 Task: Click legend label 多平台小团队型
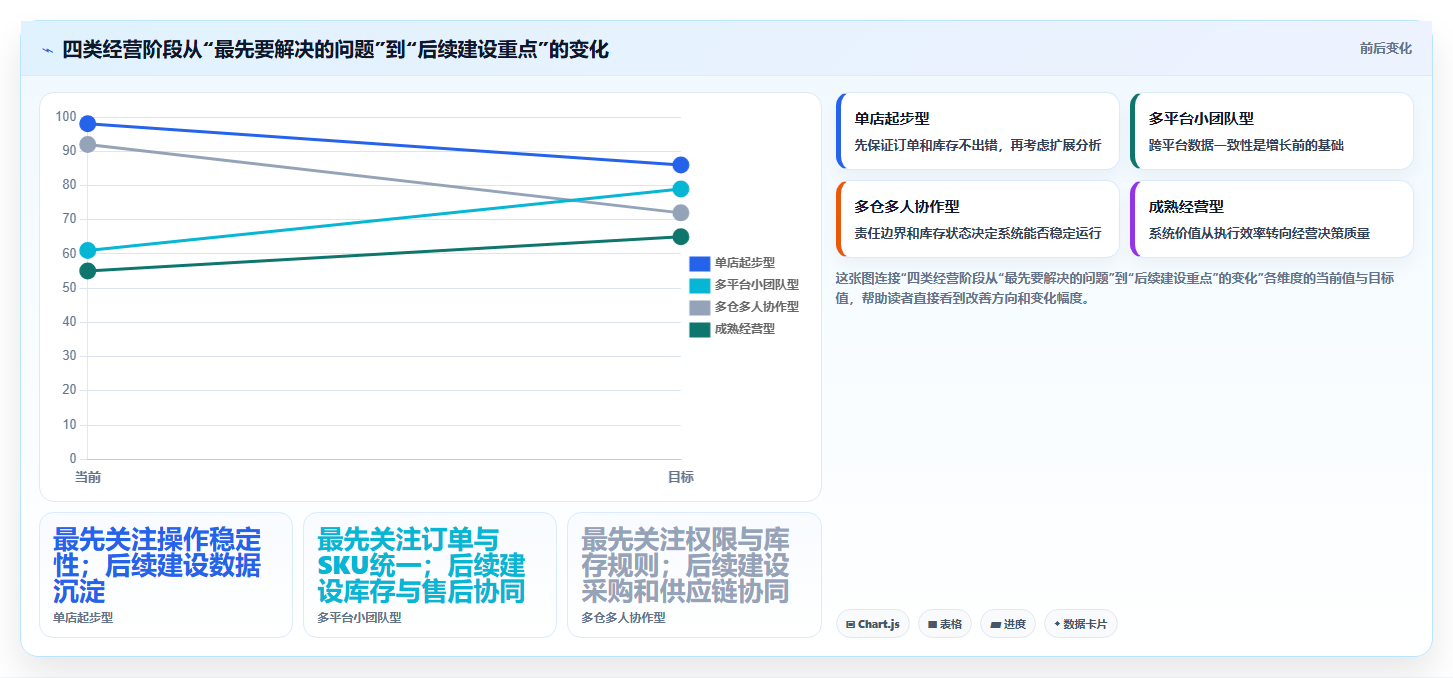[x=757, y=285]
